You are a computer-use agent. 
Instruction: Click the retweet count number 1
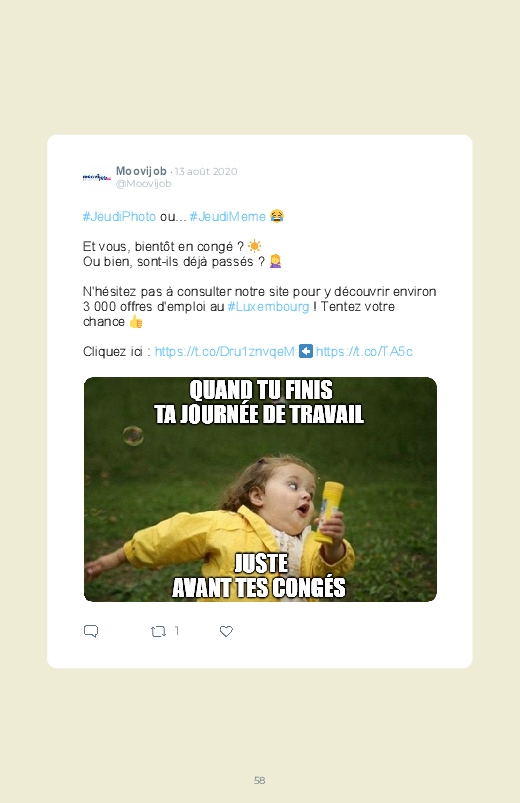pos(177,631)
